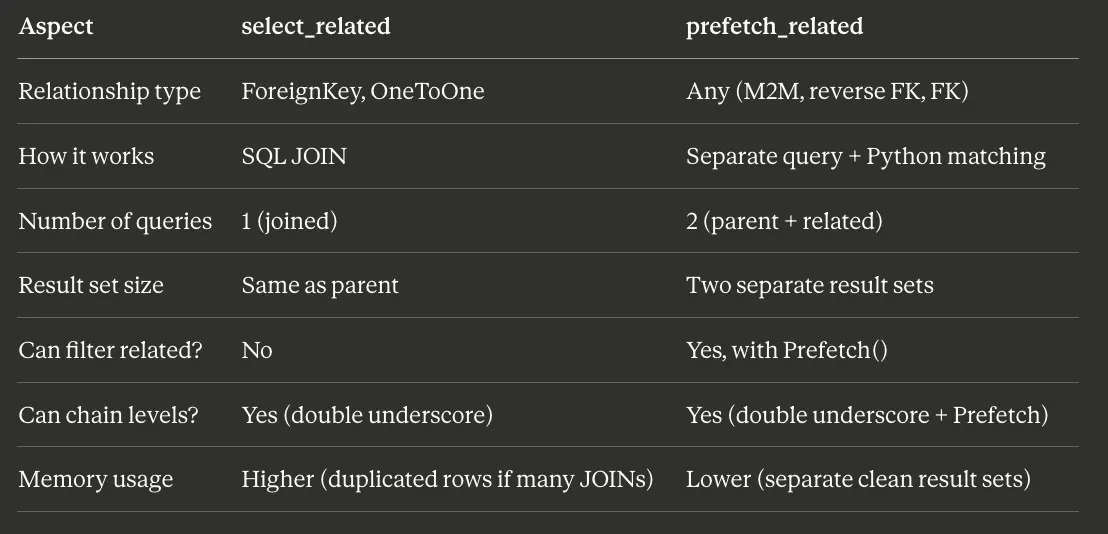Click the "prefetch_related" column header
Viewport: 1108px width, 534px height.
pos(774,27)
